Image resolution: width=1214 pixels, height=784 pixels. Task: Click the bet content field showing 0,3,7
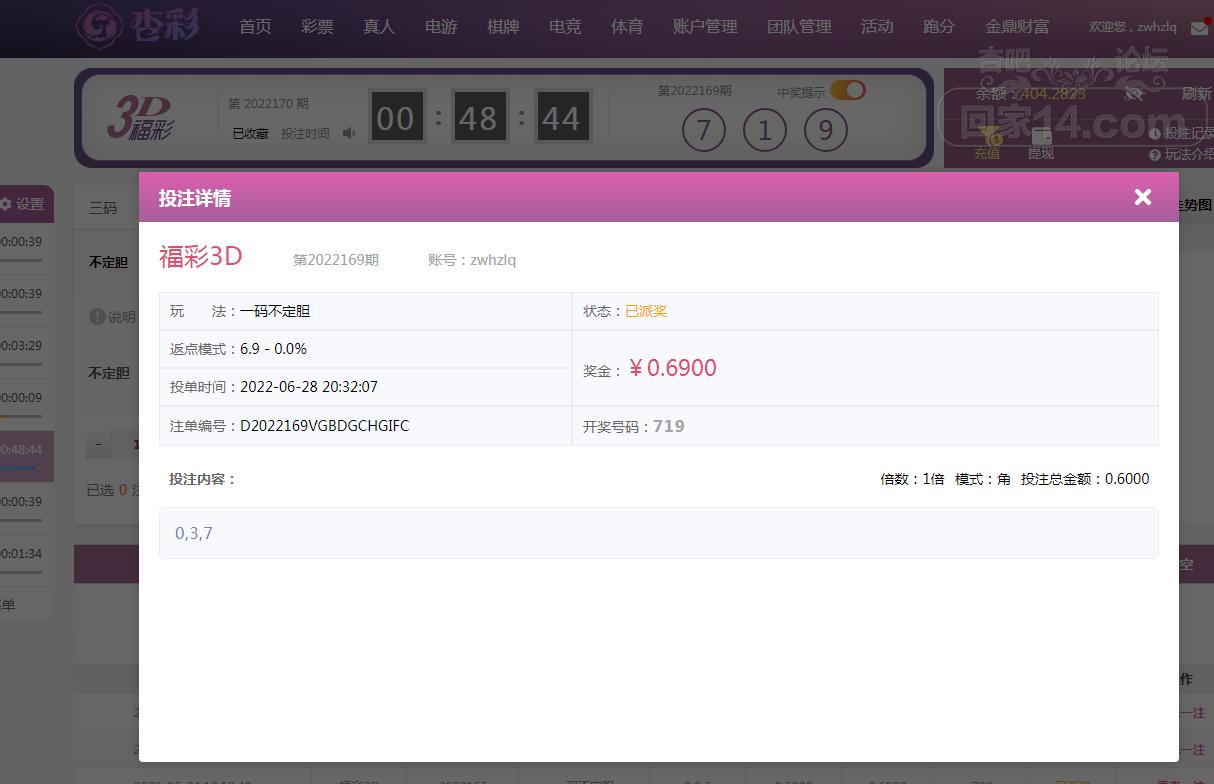click(658, 533)
